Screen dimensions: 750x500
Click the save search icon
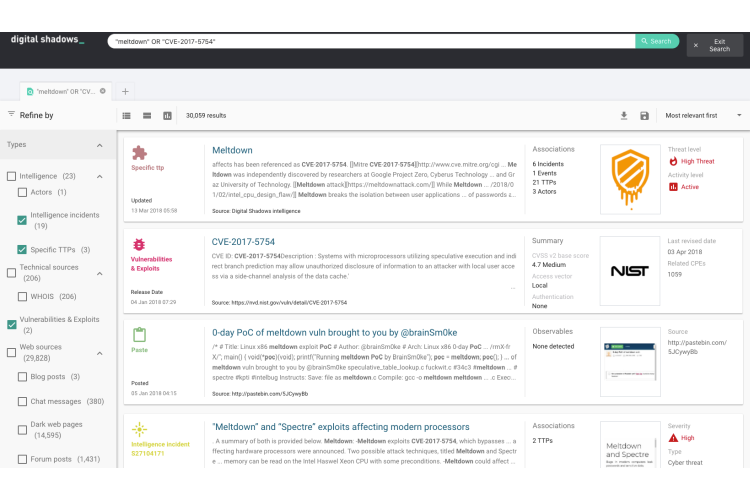645,116
